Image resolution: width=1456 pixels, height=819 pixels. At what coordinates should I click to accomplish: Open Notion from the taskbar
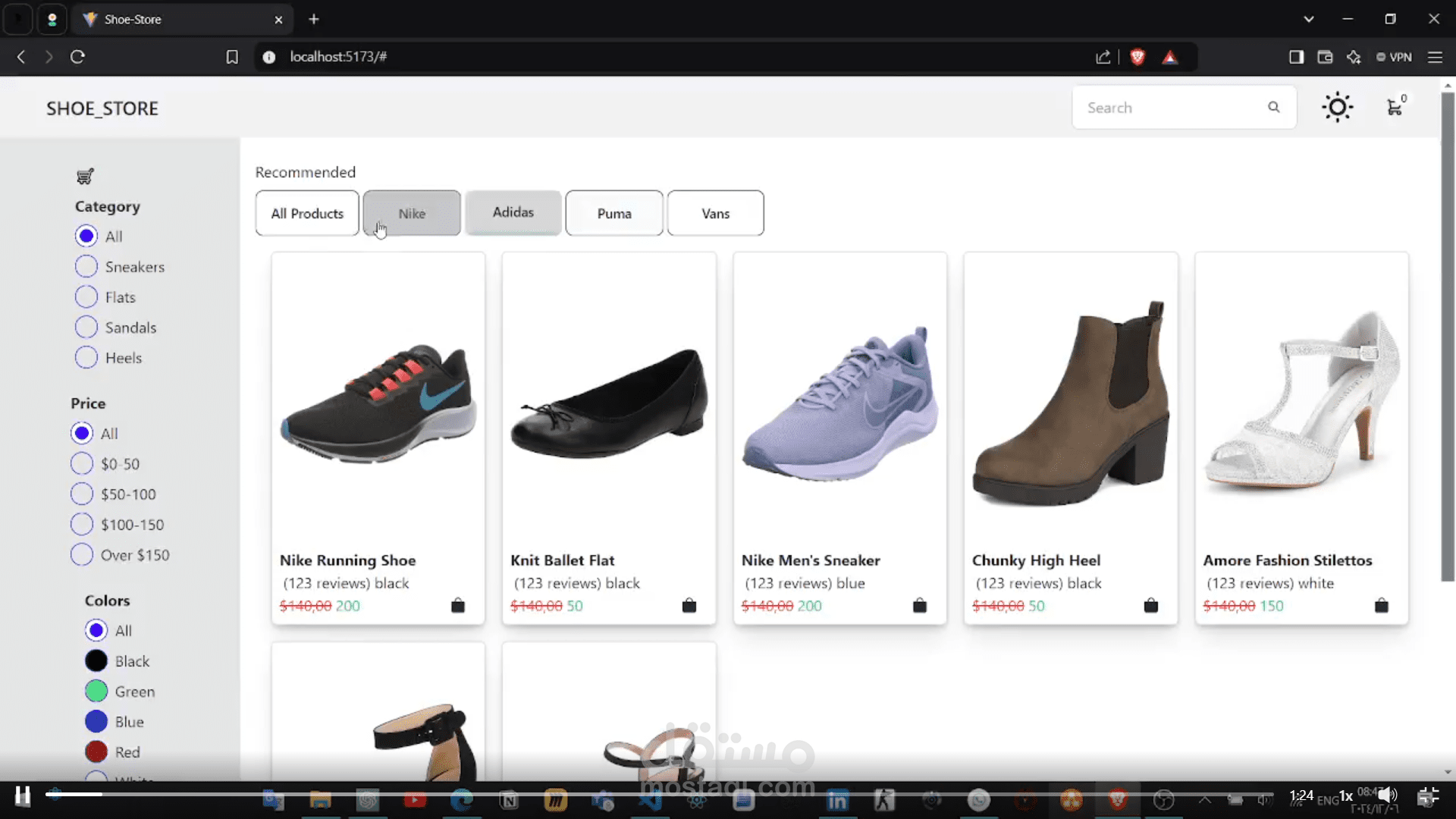click(x=509, y=800)
